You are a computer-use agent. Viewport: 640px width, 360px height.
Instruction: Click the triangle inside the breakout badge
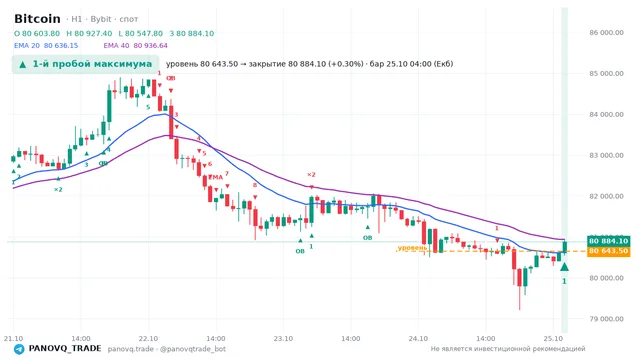coord(23,64)
